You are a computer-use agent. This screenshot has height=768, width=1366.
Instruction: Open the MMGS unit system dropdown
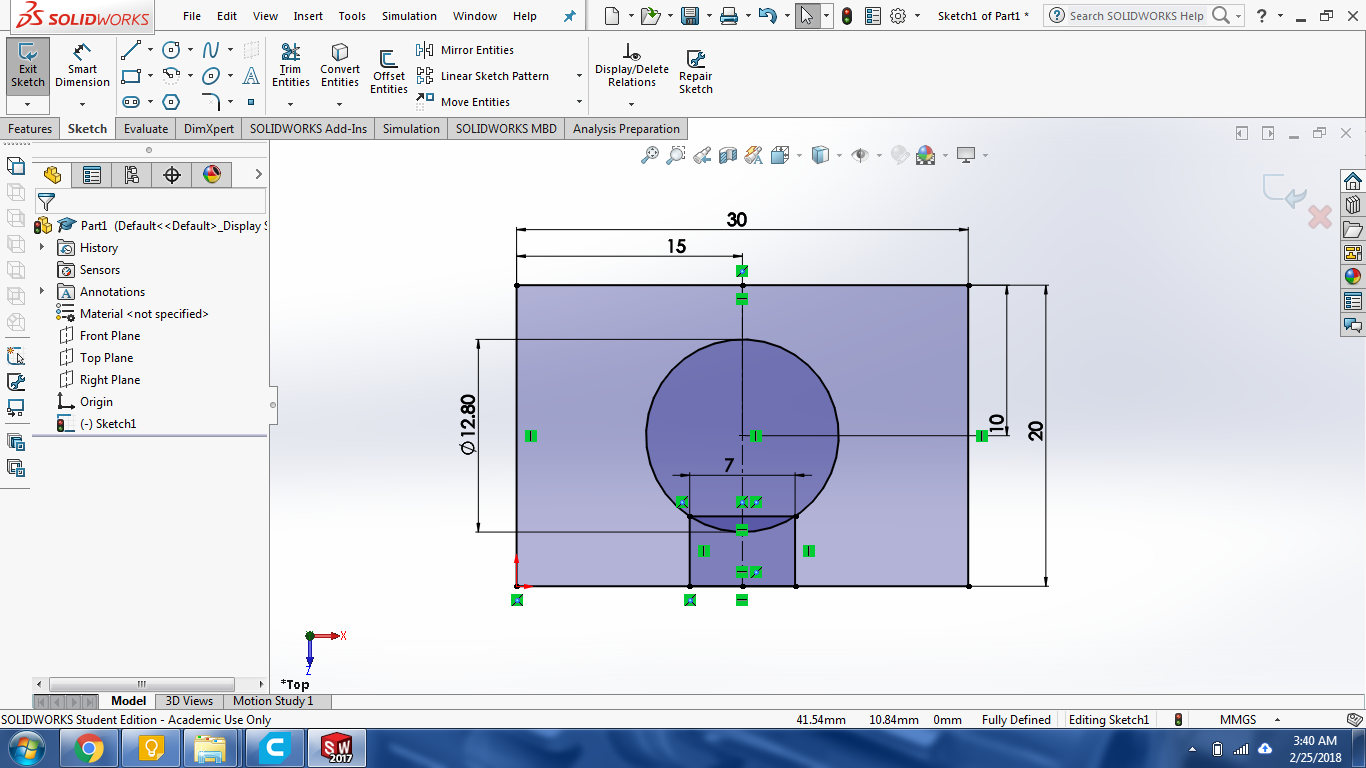[1277, 720]
